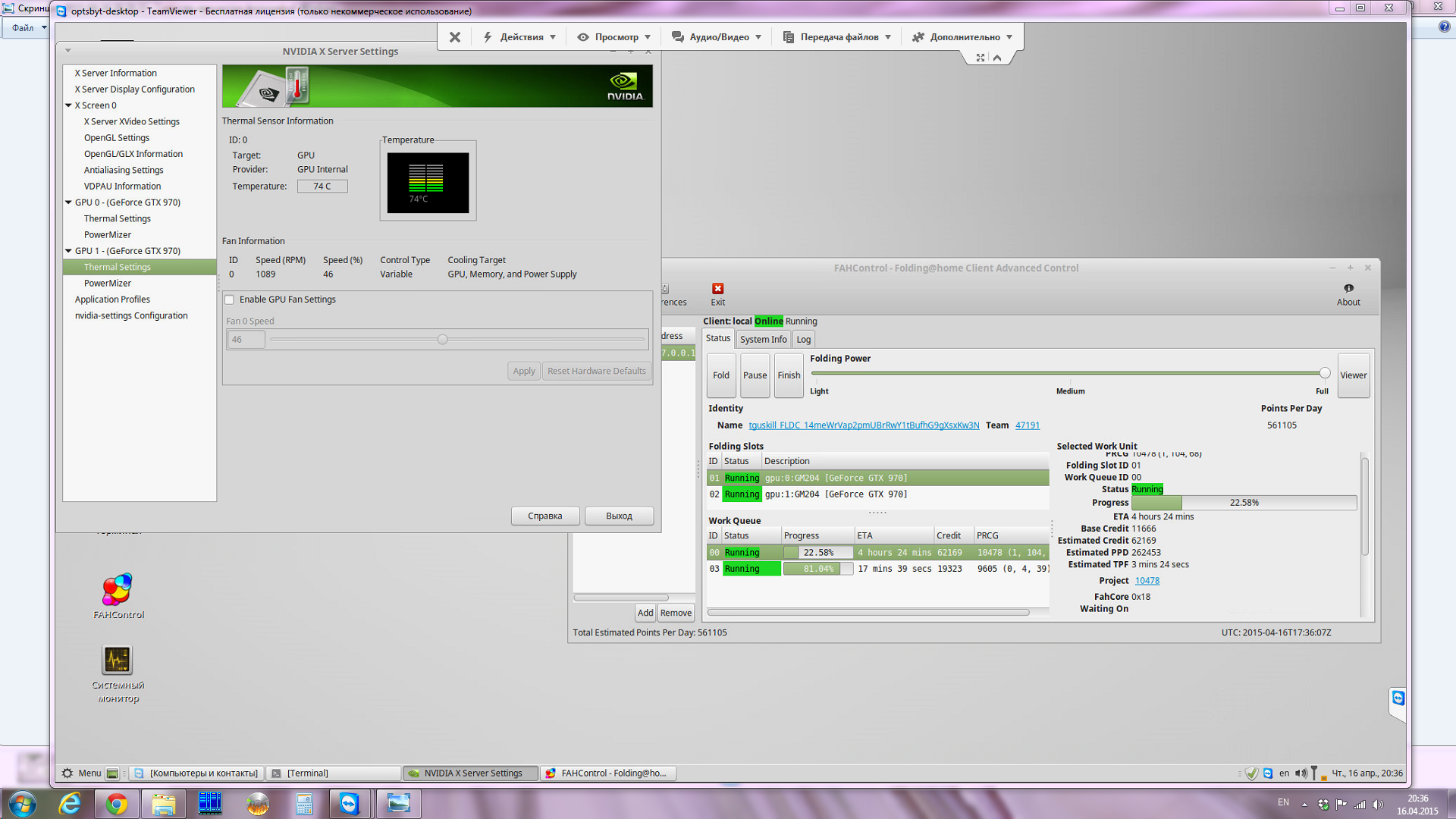Viewport: 1456px width, 819px height.
Task: Switch to the Log tab
Action: tap(803, 340)
